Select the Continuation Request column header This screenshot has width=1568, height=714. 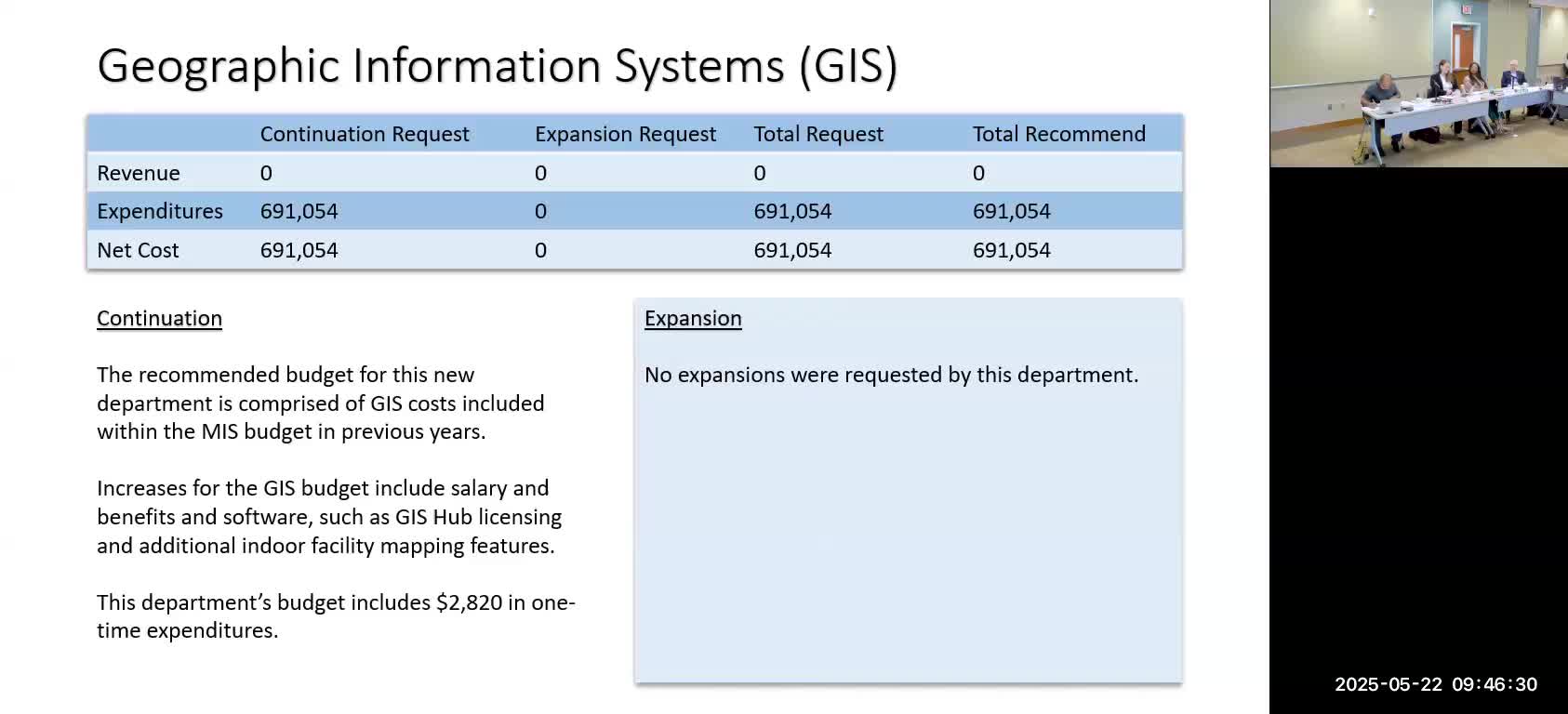click(365, 134)
